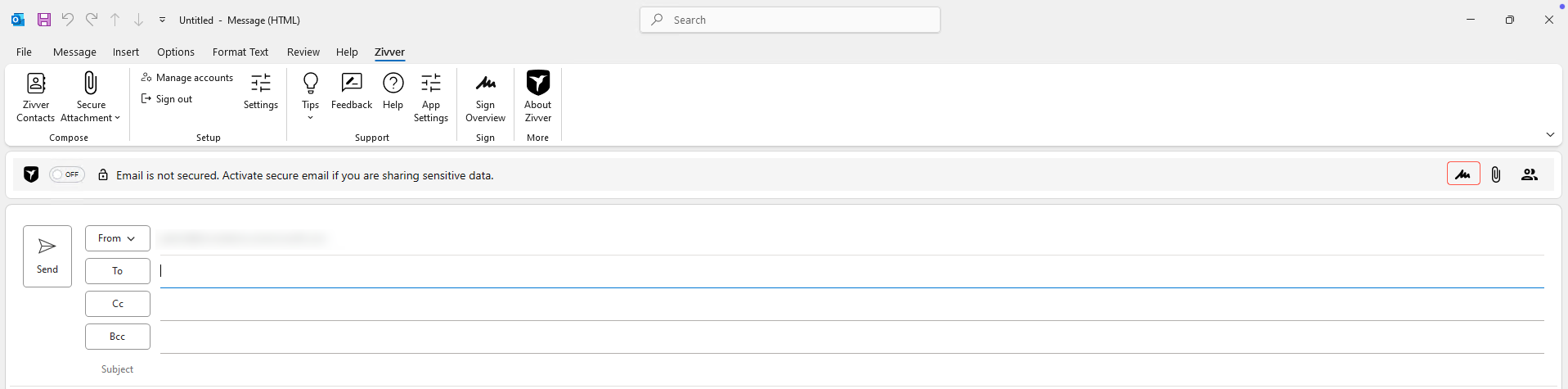The image size is (1568, 389).
Task: Open the File menu
Action: [24, 52]
